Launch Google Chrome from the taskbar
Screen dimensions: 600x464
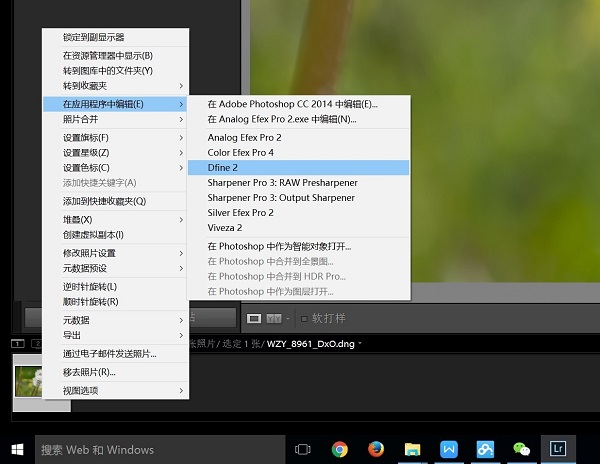[339, 449]
